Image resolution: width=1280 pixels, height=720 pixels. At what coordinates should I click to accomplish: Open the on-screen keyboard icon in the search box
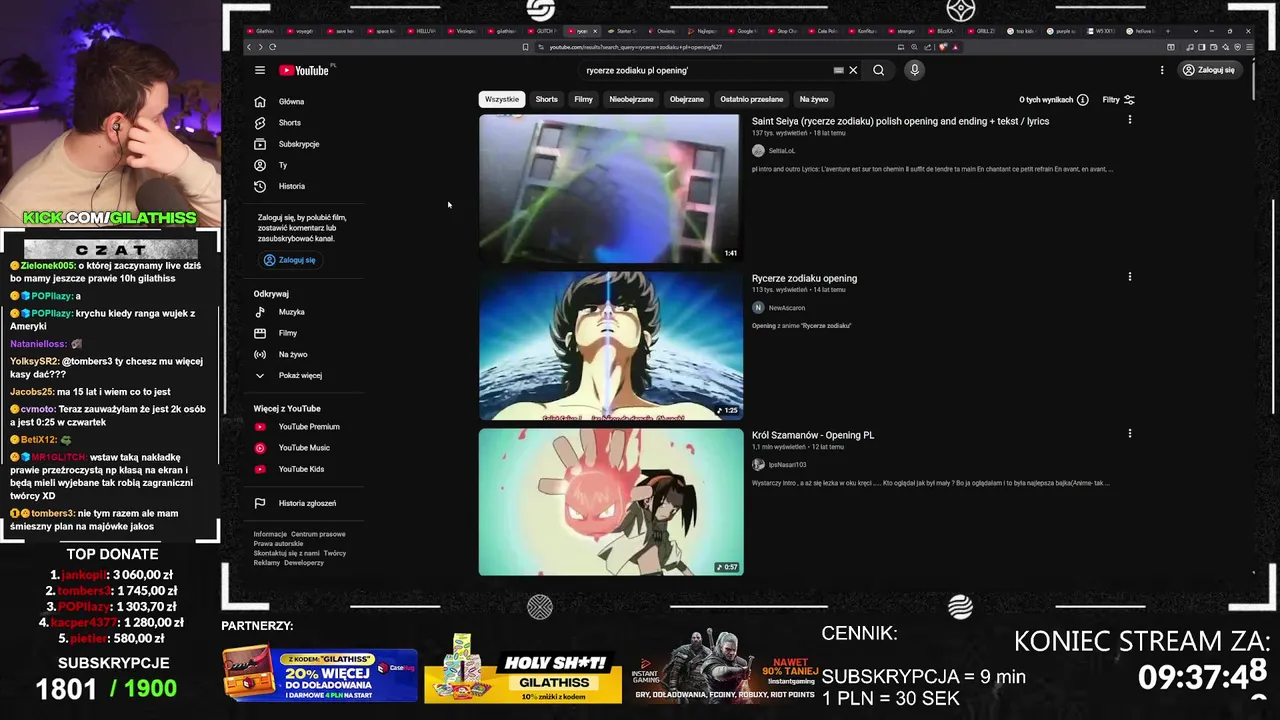coord(838,70)
